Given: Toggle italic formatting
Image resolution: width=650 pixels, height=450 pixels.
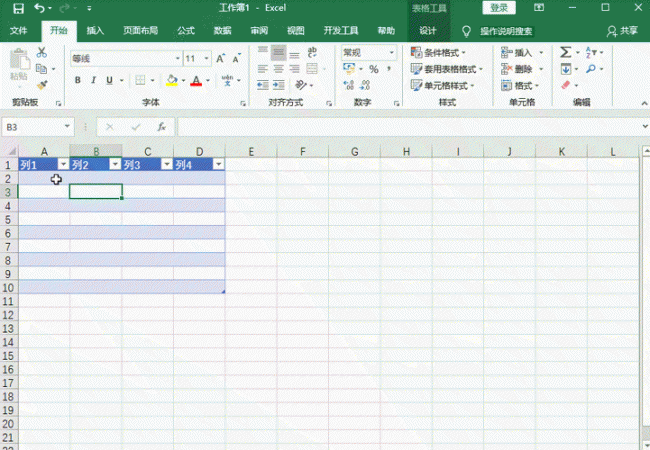Looking at the screenshot, I should 93,80.
